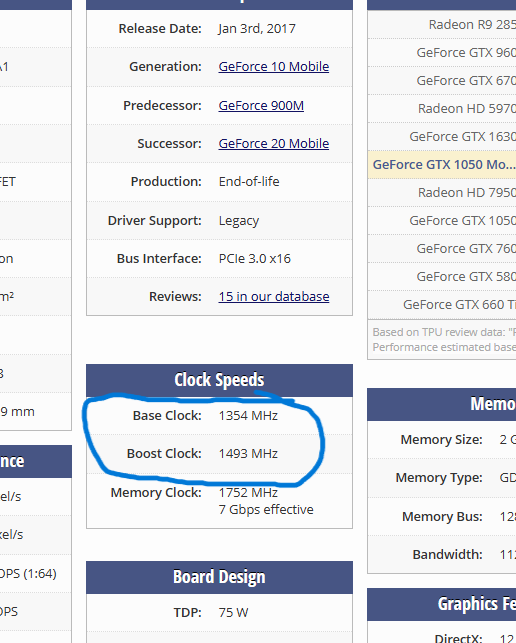
Task: Click the 'Bus Interface:' label
Action: point(159,259)
